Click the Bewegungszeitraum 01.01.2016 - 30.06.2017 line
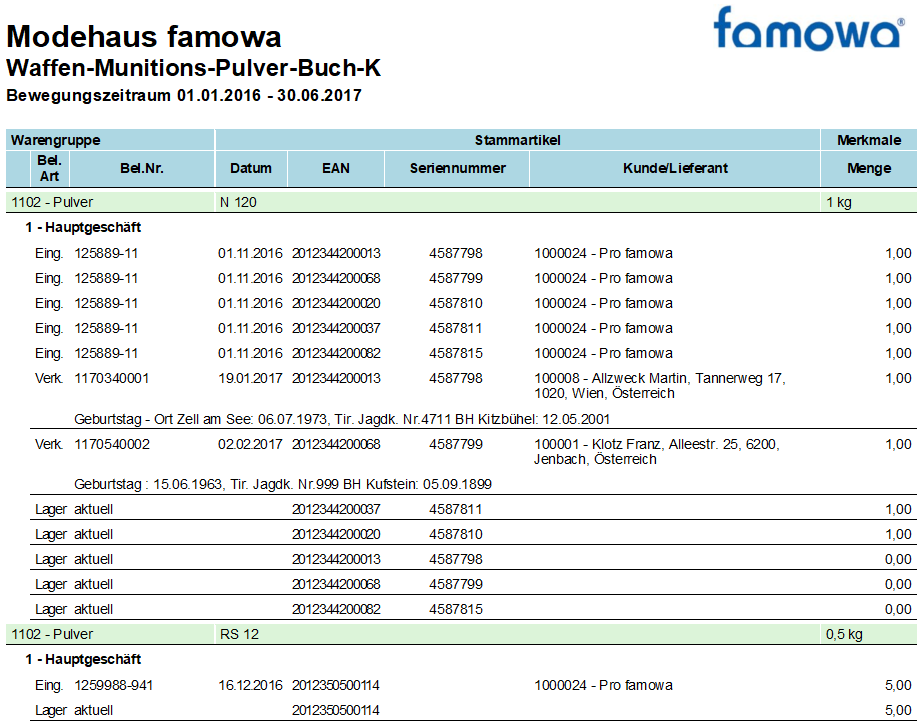This screenshot has width=922, height=725. (x=184, y=95)
